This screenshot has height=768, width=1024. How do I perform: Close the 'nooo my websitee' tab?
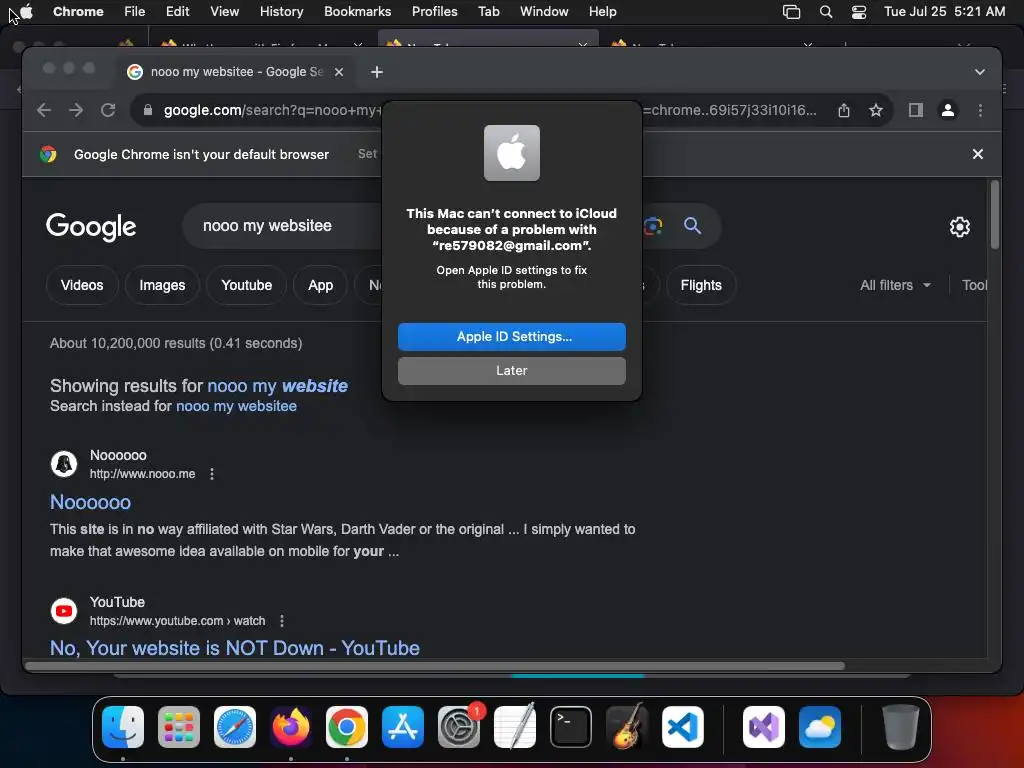(x=339, y=72)
